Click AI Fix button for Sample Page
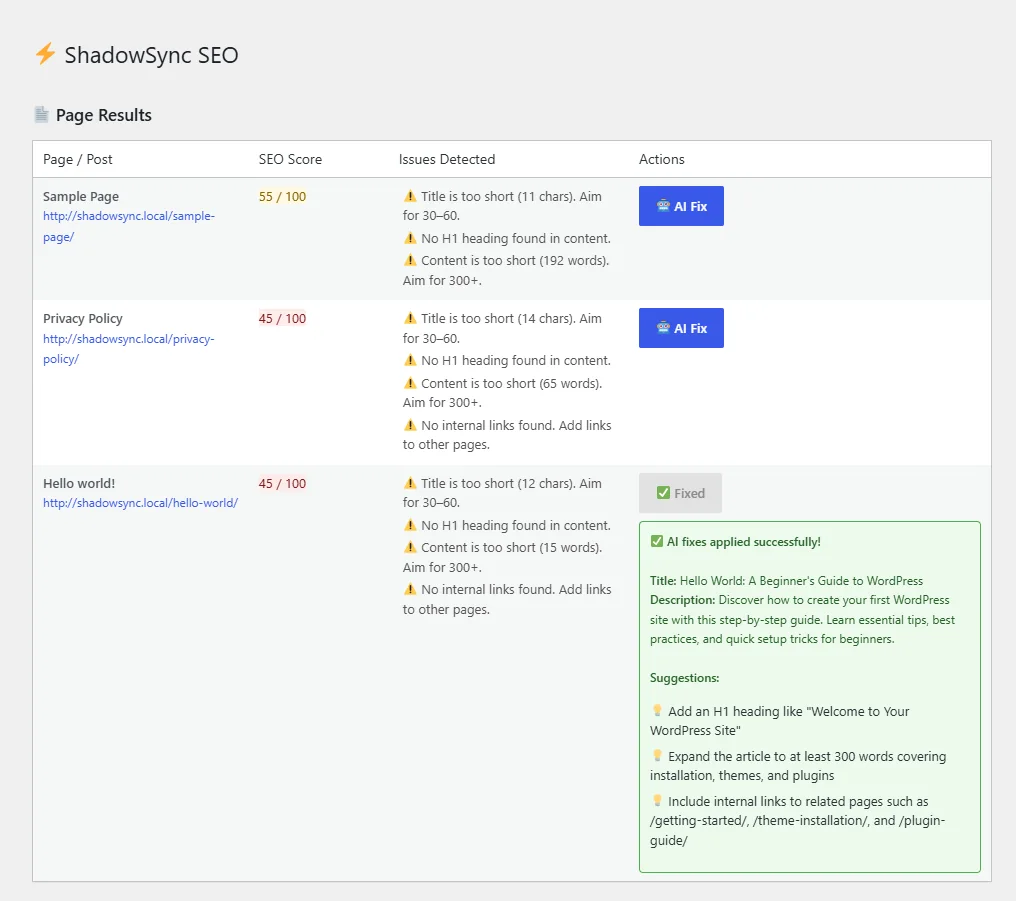Viewport: 1016px width, 901px height. [x=681, y=206]
